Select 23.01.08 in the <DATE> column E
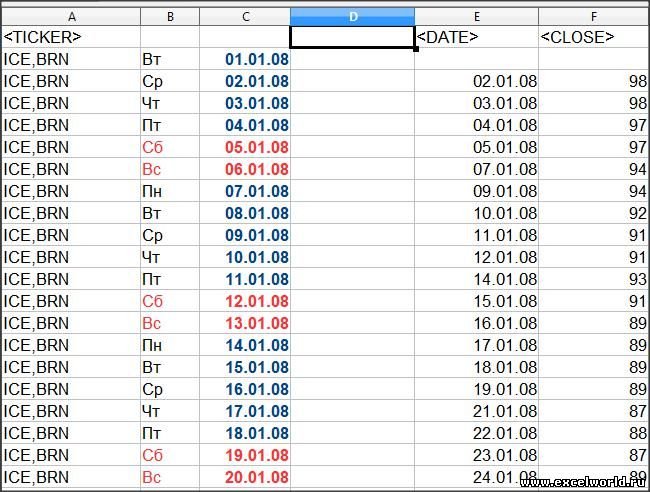Viewport: 650px width, 492px height. pyautogui.click(x=476, y=454)
